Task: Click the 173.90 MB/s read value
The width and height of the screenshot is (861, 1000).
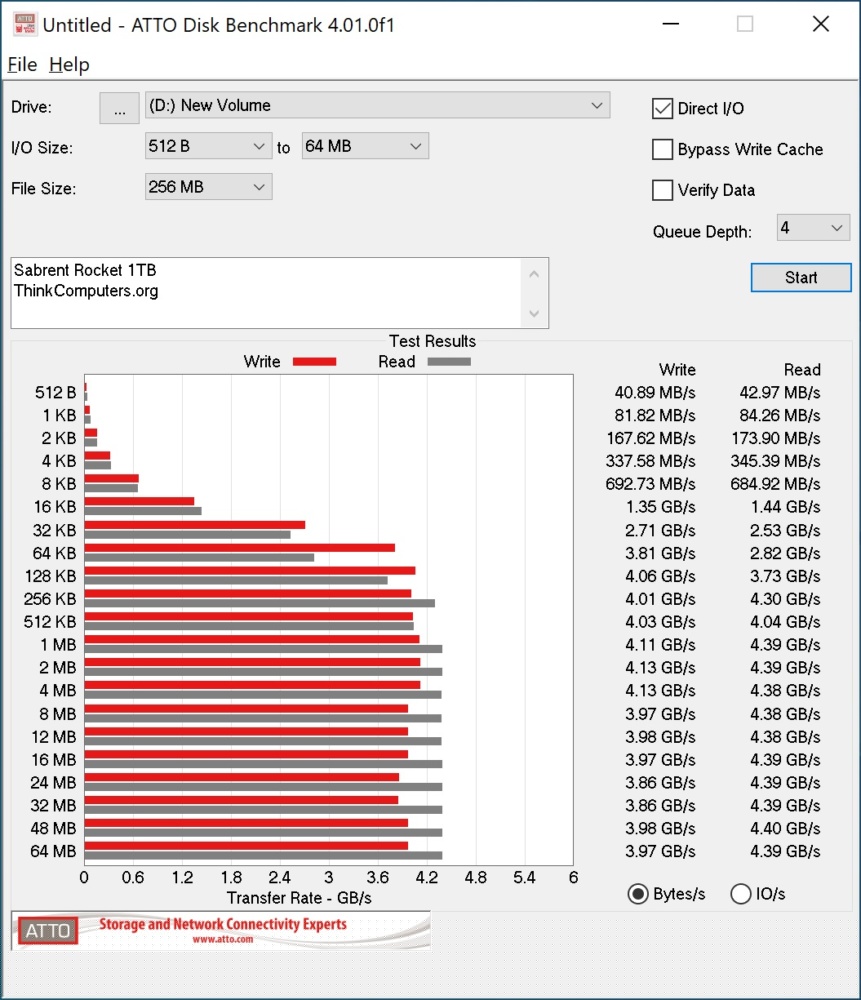Action: click(776, 438)
